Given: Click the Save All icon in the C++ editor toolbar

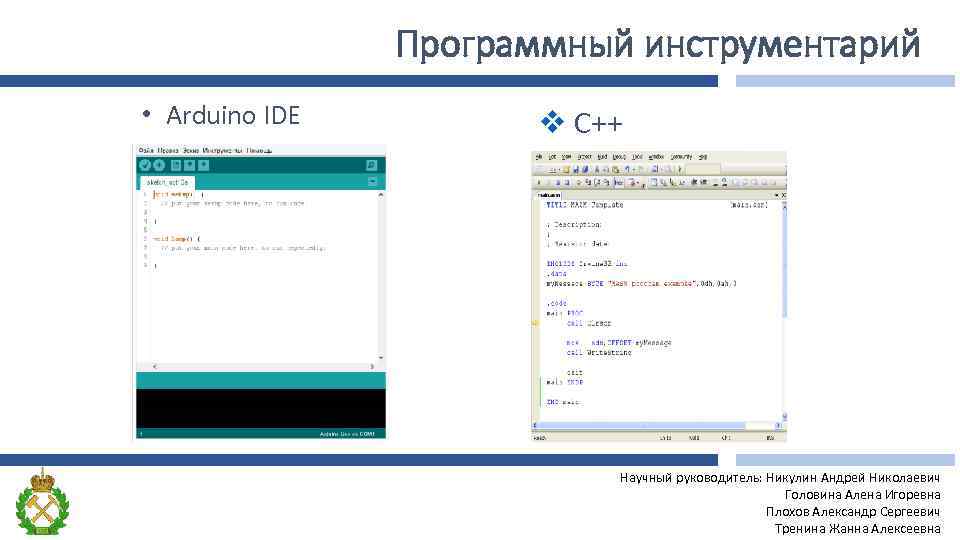Looking at the screenshot, I should tap(585, 170).
